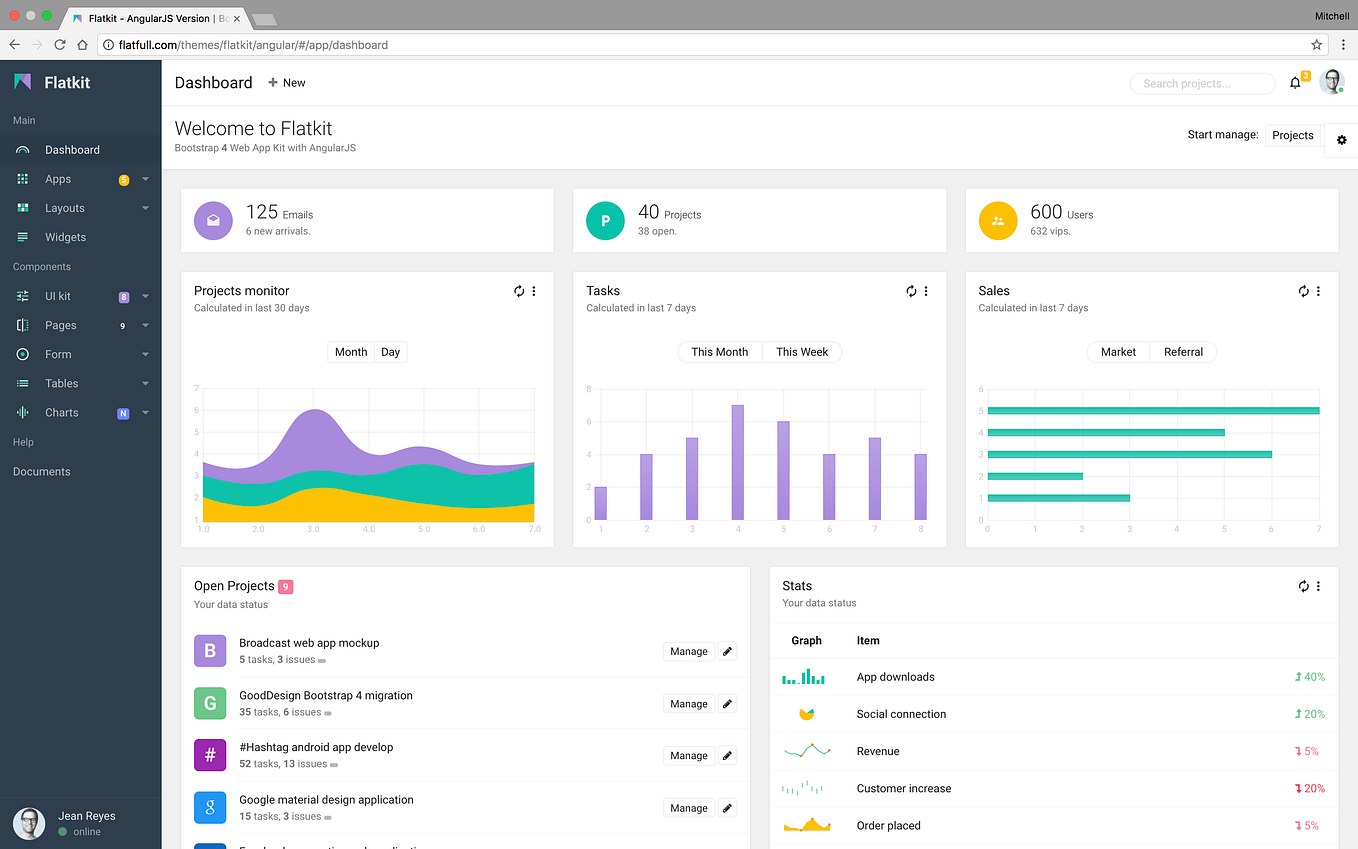Viewport: 1358px width, 849px height.
Task: Open the notifications bell icon
Action: (x=1295, y=83)
